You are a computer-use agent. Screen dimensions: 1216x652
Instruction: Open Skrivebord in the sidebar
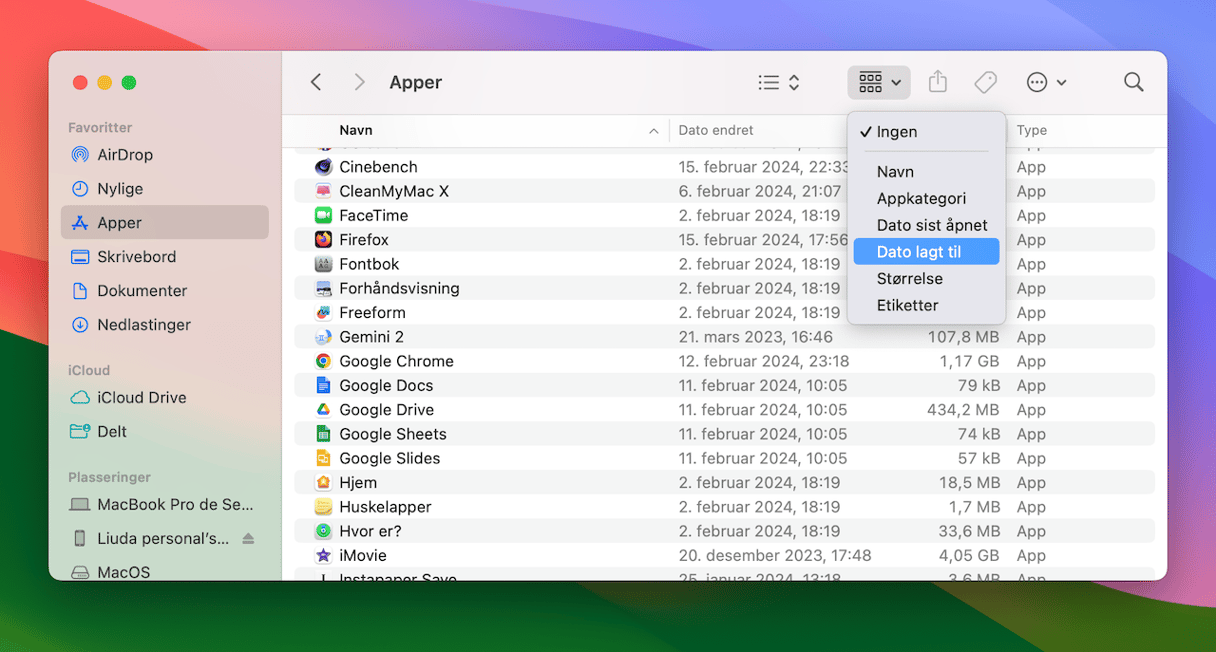click(165, 257)
